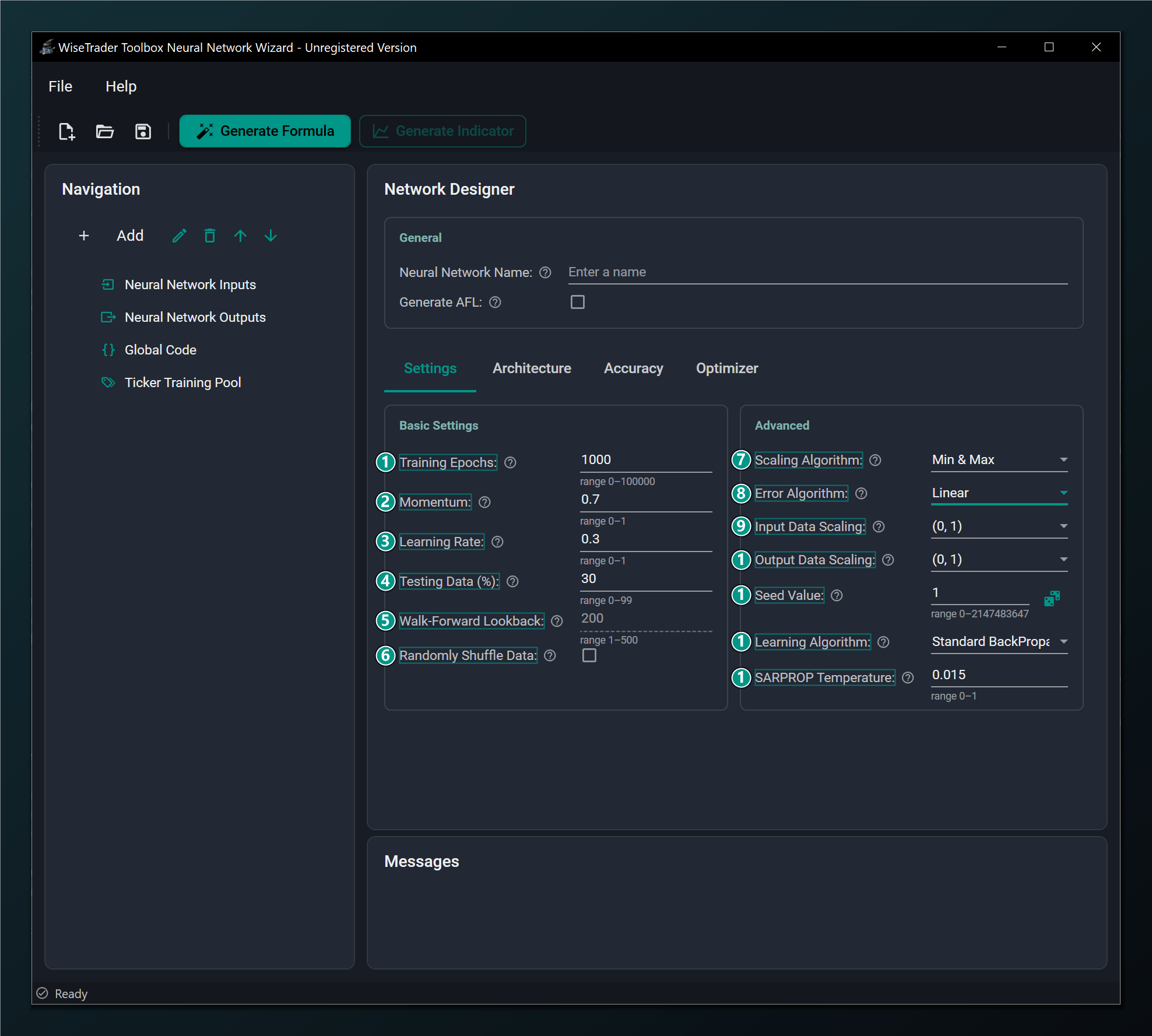The height and width of the screenshot is (1036, 1152).
Task: Click help icon next to SARPROP Temperature
Action: 908,677
